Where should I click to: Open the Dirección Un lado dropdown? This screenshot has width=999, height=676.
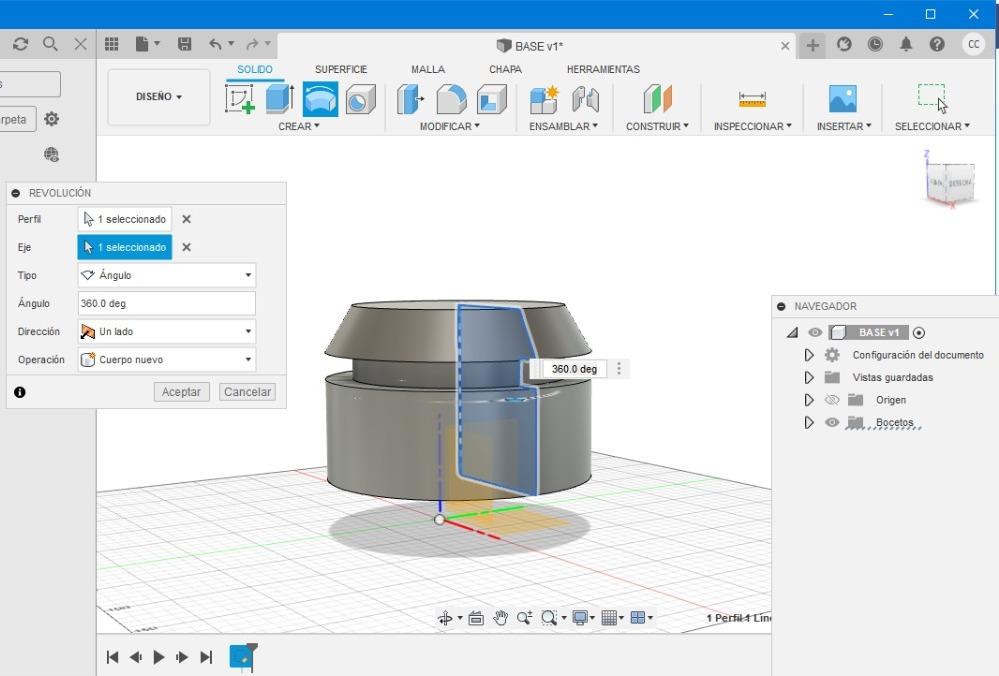tap(166, 331)
